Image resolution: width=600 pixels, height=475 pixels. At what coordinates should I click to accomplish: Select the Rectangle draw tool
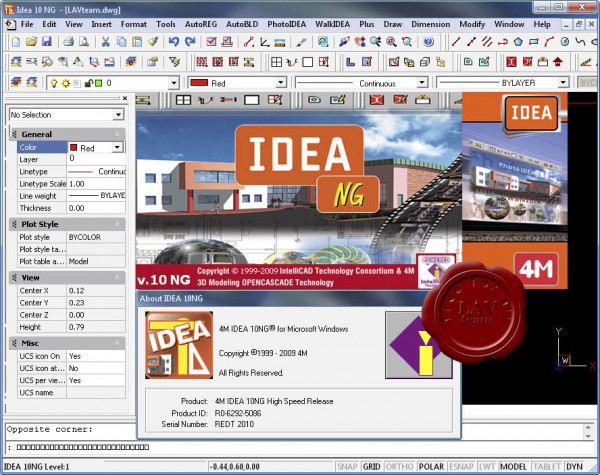[x=534, y=41]
